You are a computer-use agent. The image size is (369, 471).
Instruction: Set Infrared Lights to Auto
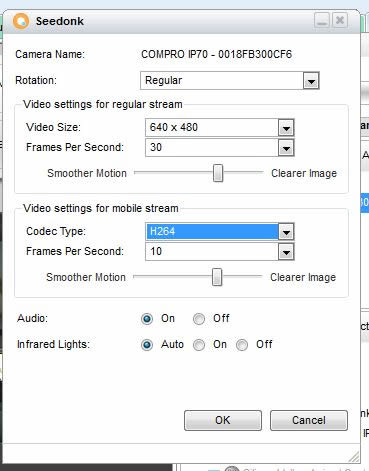tap(147, 345)
